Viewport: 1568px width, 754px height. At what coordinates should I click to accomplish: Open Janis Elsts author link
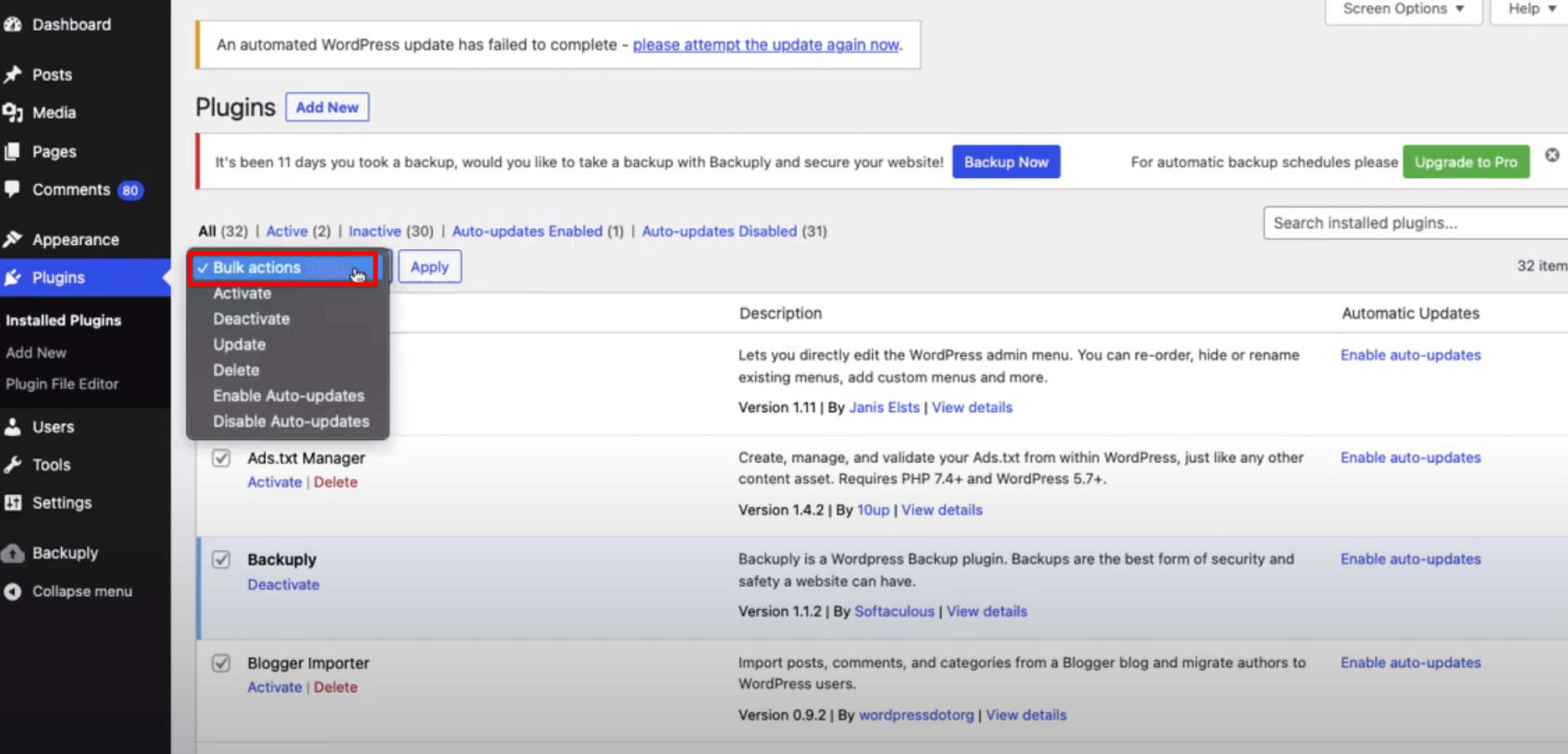[884, 407]
